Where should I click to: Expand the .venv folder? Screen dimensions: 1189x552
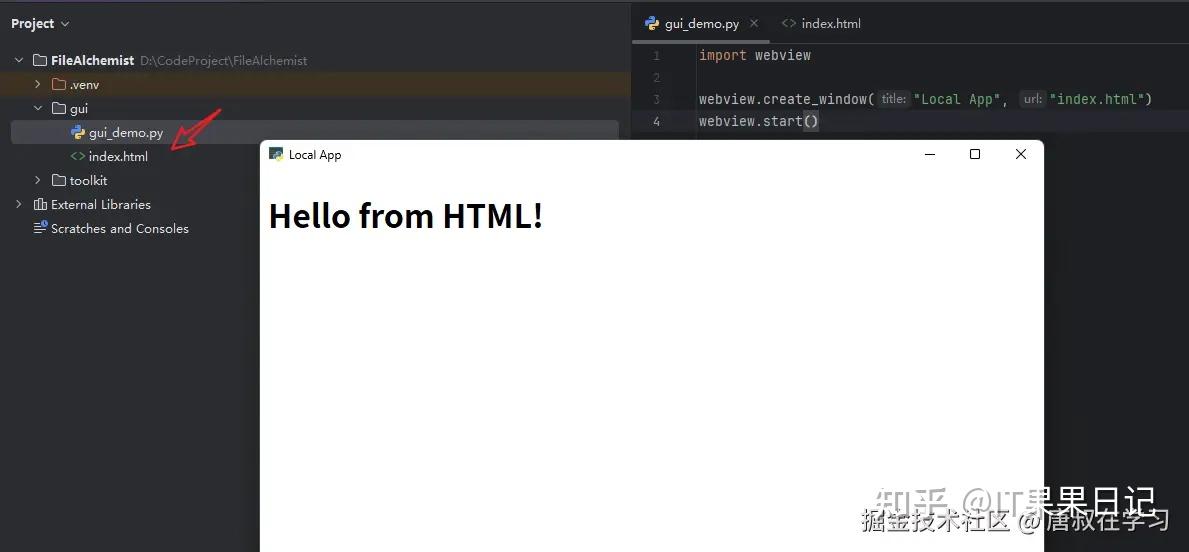click(x=37, y=84)
